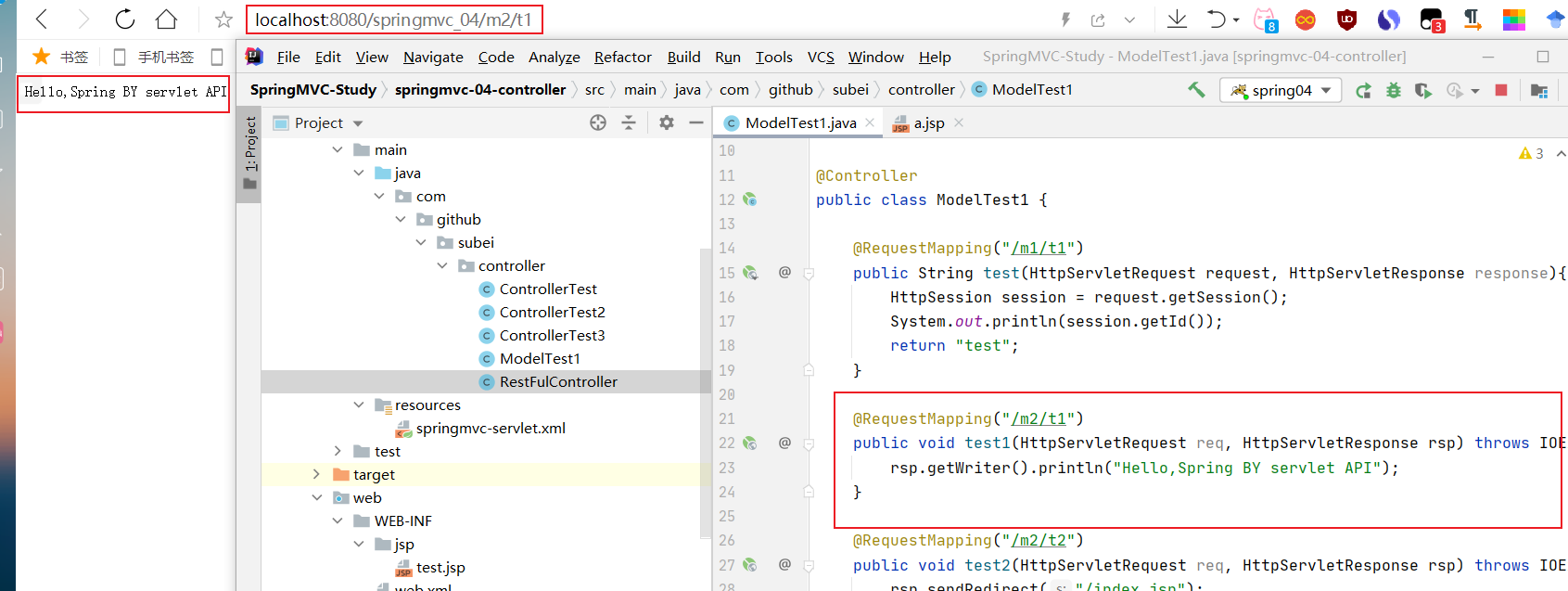Toggle the 1: Project side tool window
1568x591 pixels.
[x=249, y=148]
